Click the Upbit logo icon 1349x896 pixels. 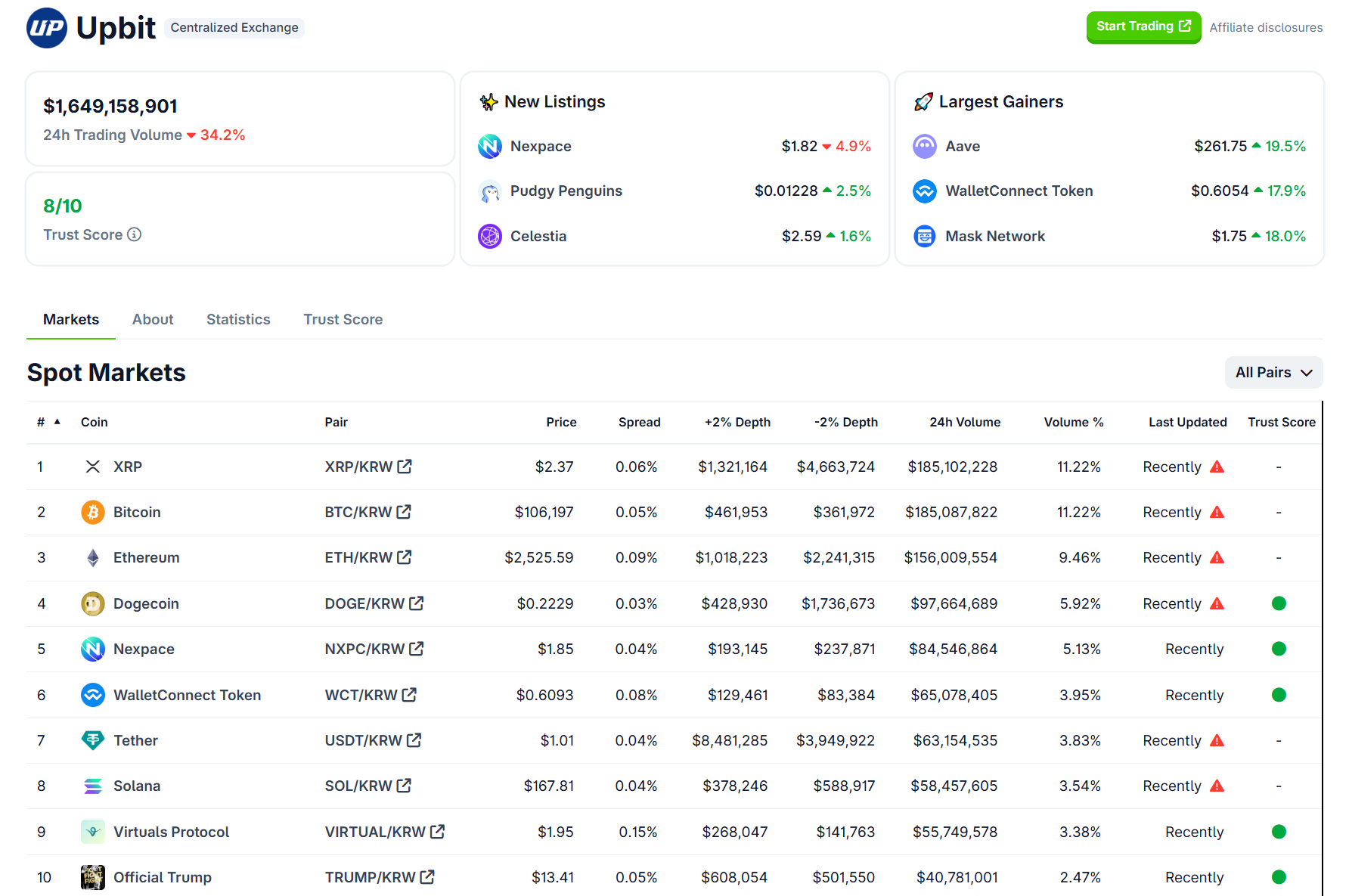47,28
